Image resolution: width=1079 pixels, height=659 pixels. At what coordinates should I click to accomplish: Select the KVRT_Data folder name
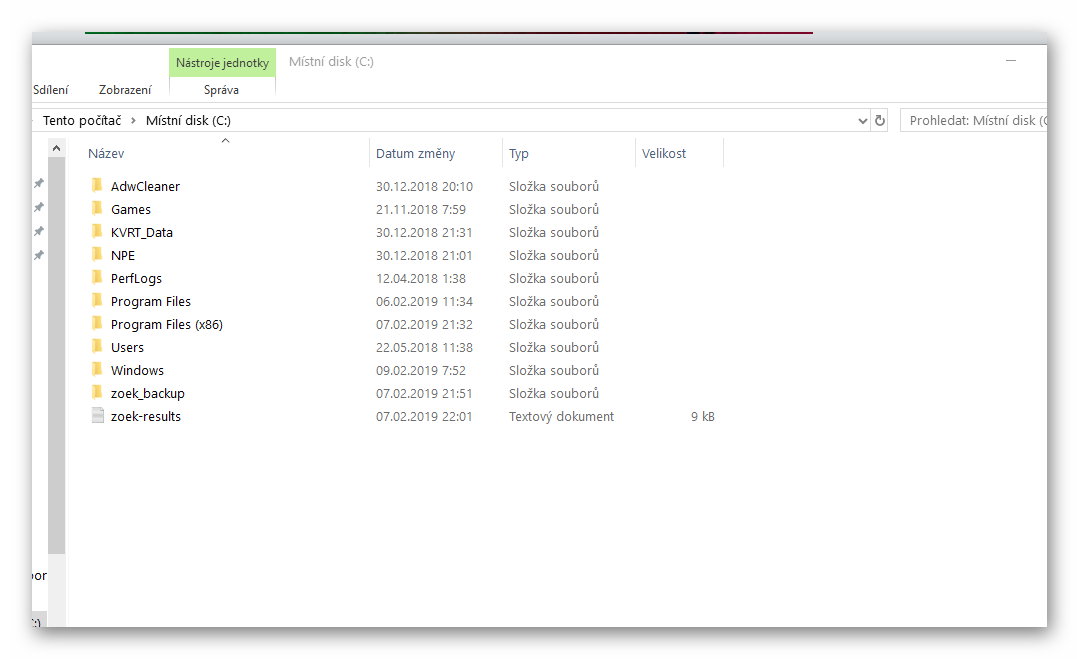pos(142,233)
